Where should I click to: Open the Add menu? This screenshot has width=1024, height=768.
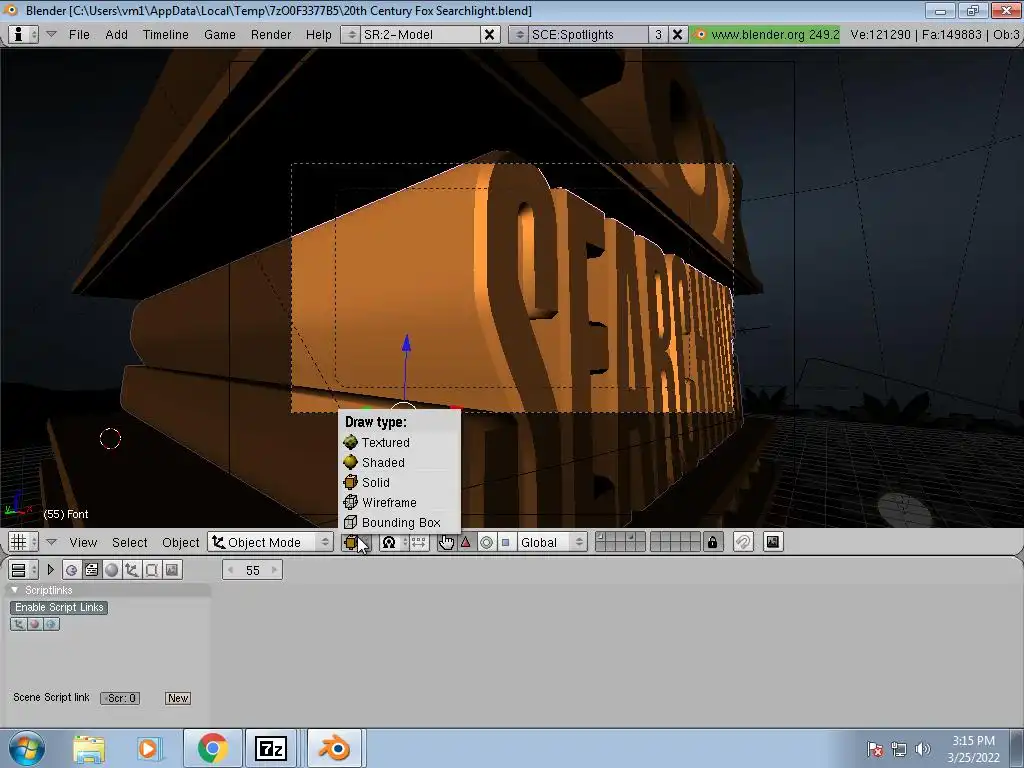(116, 35)
